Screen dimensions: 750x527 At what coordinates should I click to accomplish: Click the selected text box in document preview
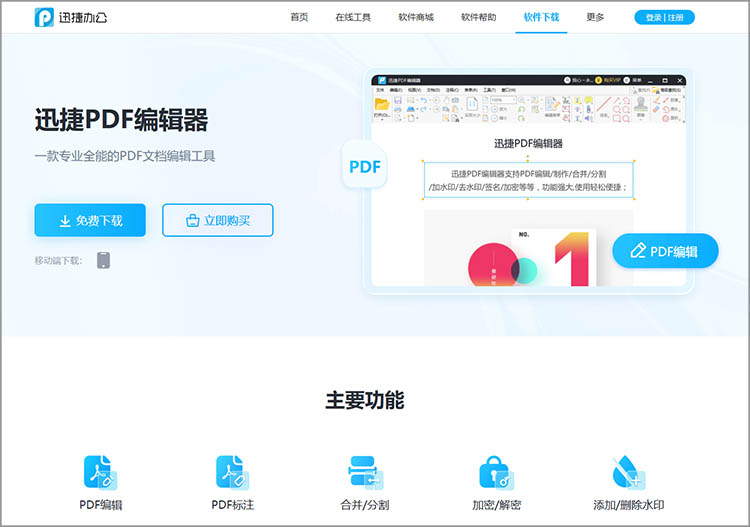click(x=529, y=180)
